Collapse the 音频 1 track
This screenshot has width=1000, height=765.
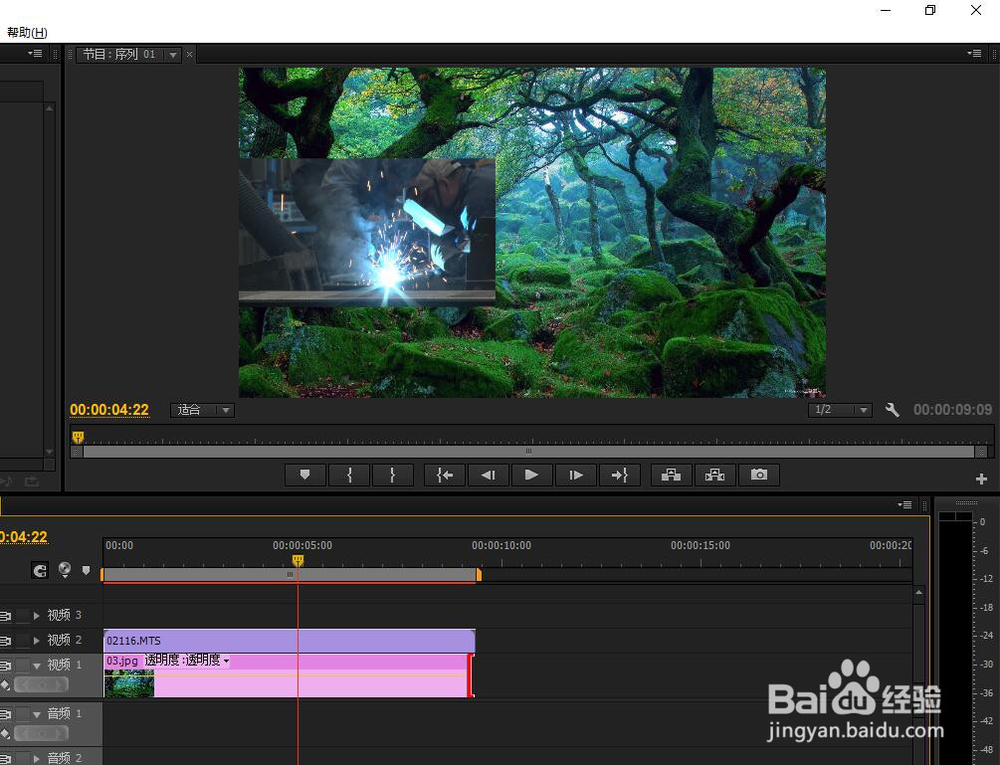(36, 715)
